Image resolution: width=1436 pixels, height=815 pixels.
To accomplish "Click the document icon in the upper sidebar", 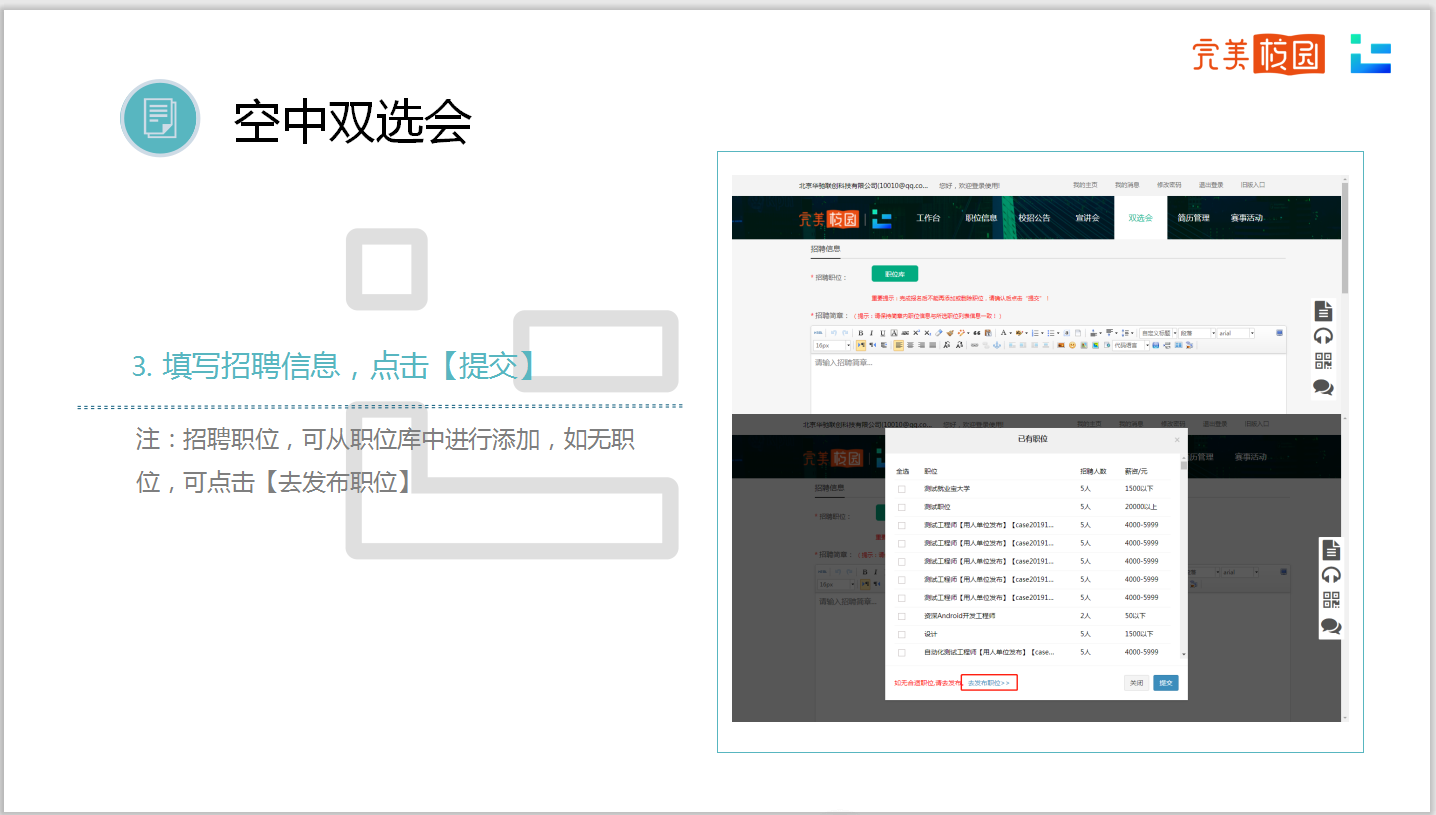I will 1323,310.
